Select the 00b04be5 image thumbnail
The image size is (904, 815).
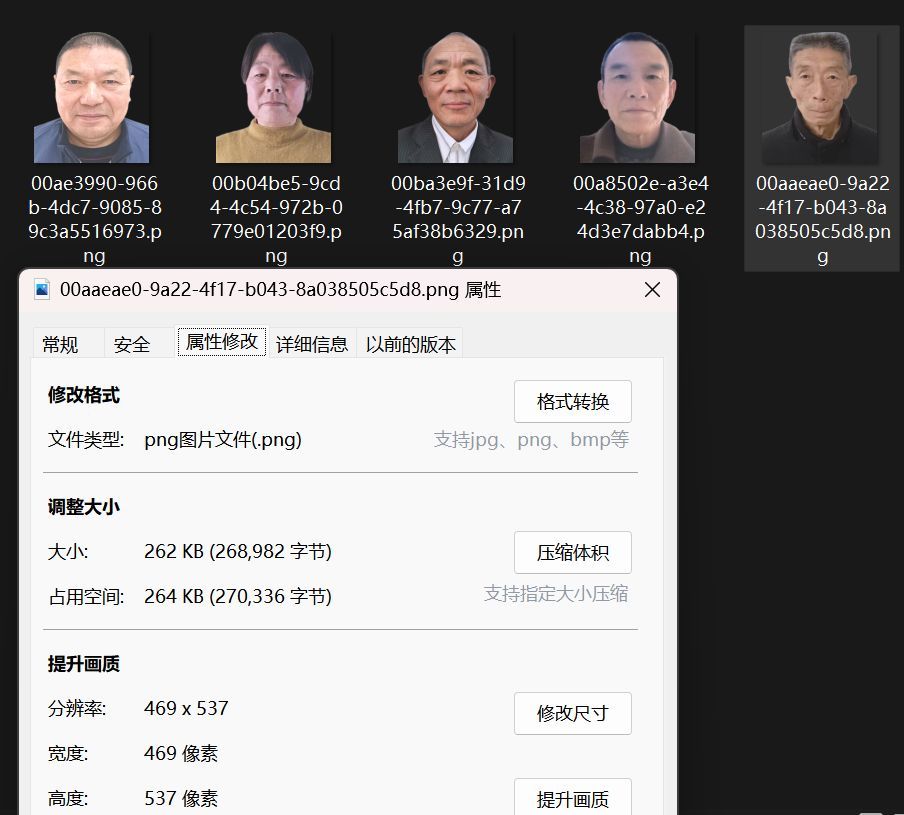pyautogui.click(x=275, y=97)
